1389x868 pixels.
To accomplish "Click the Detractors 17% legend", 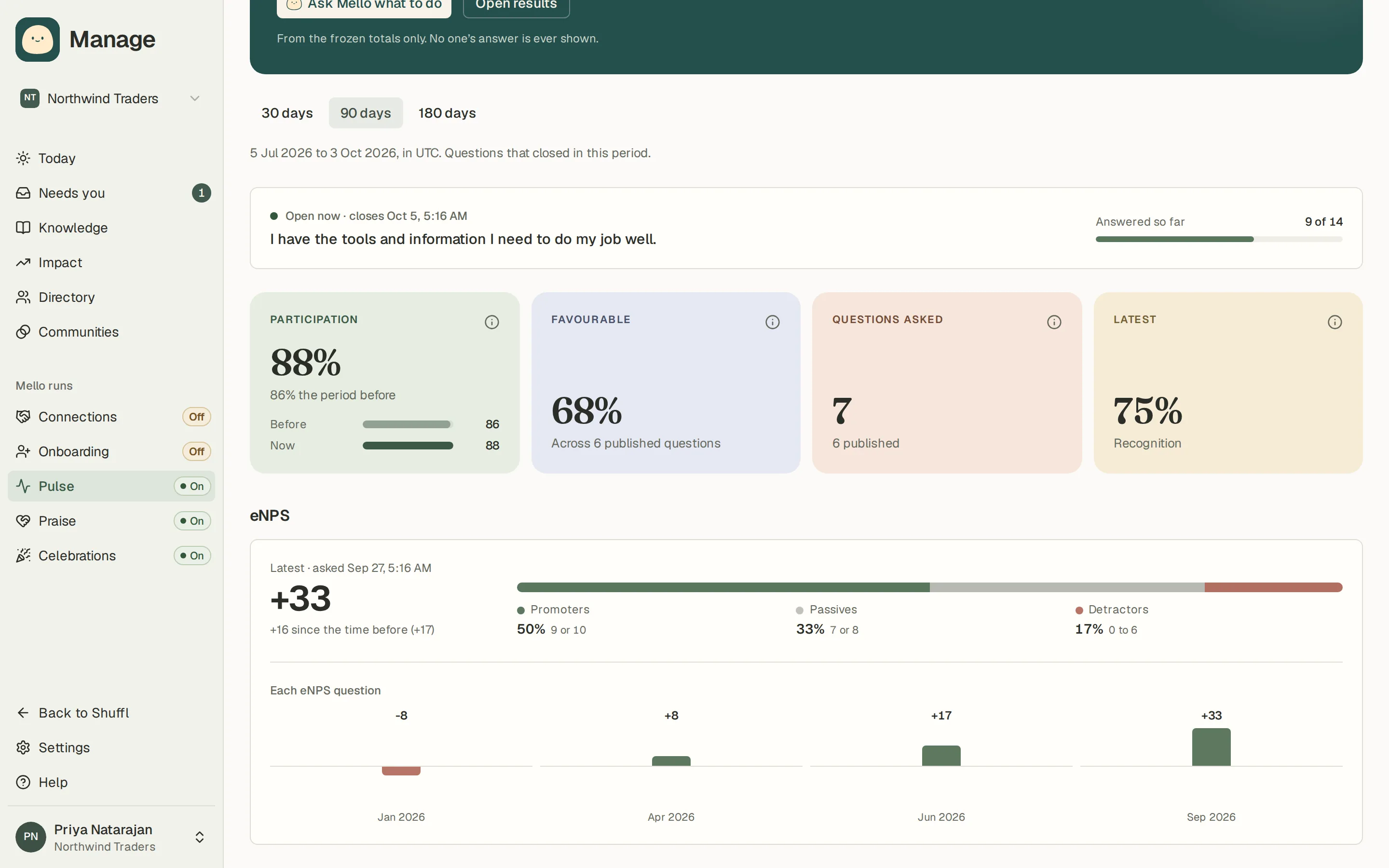I will (1111, 620).
